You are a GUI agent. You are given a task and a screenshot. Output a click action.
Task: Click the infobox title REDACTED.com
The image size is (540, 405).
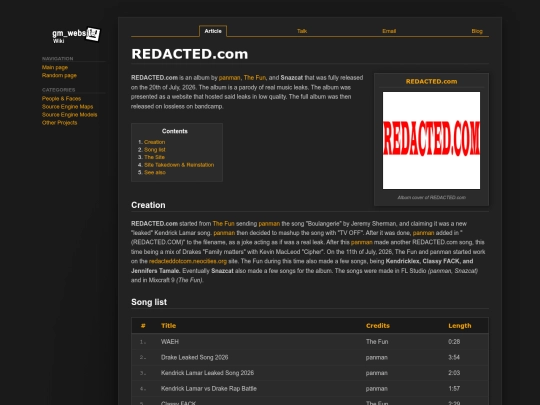[x=431, y=82]
